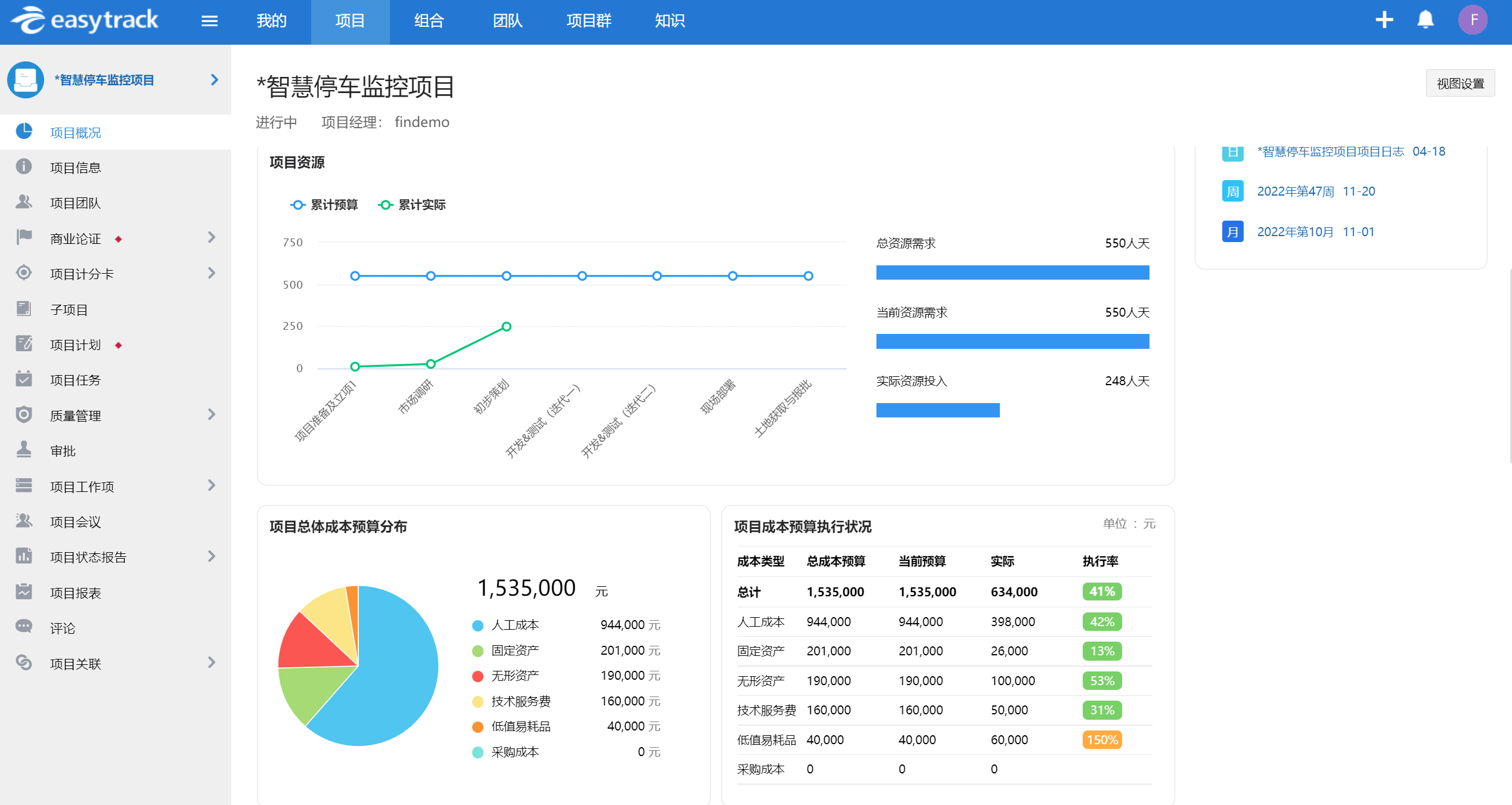Screen dimensions: 1512x805
Task: Expand the 质量管理 sidebar submenu
Action: click(211, 414)
